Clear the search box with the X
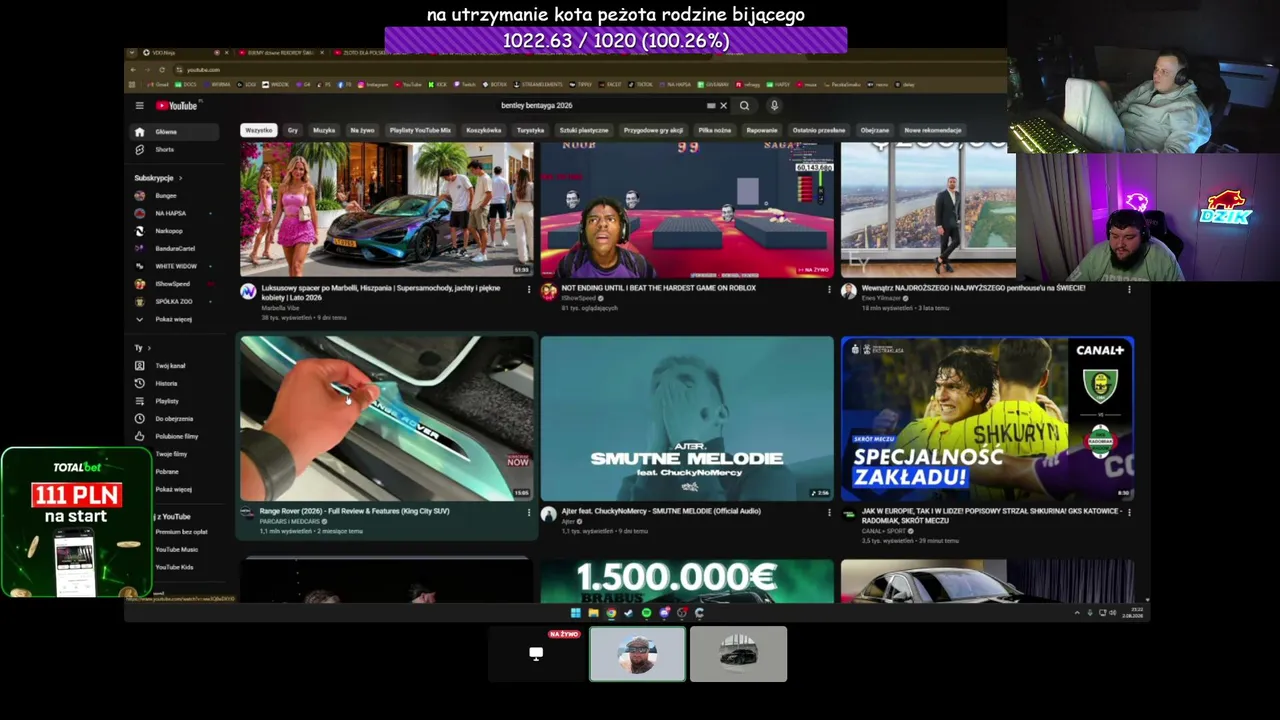The width and height of the screenshot is (1280, 720). [724, 105]
